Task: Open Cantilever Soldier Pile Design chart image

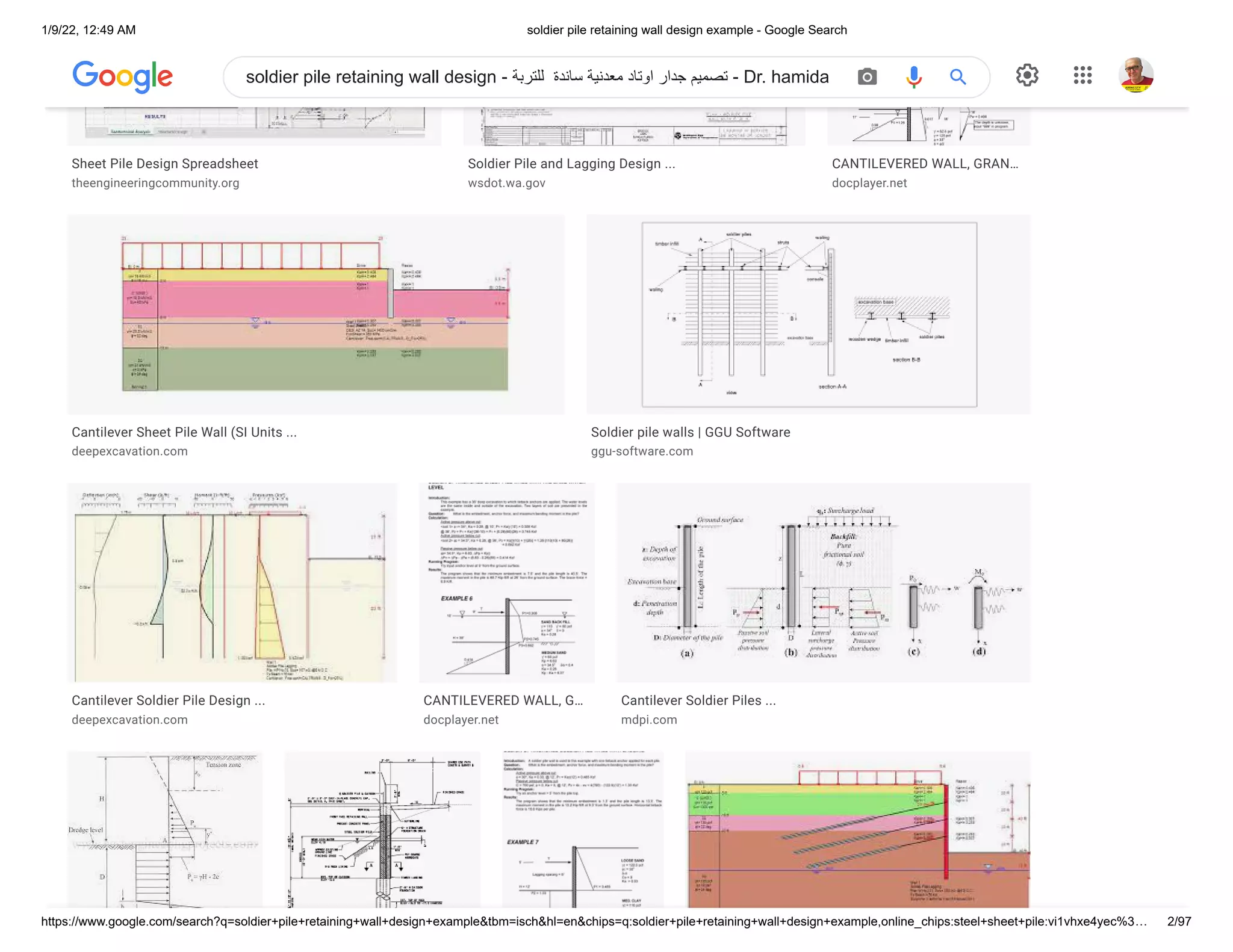Action: 232,583
